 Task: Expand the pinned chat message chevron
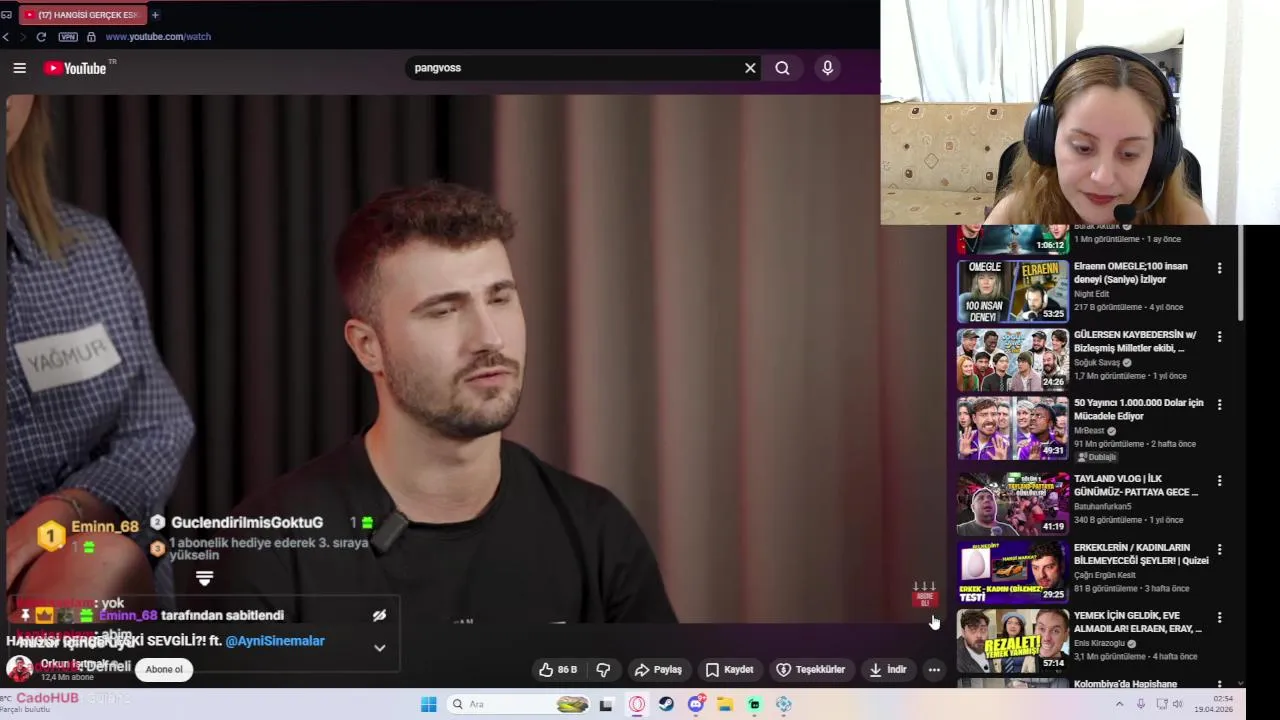[379, 648]
